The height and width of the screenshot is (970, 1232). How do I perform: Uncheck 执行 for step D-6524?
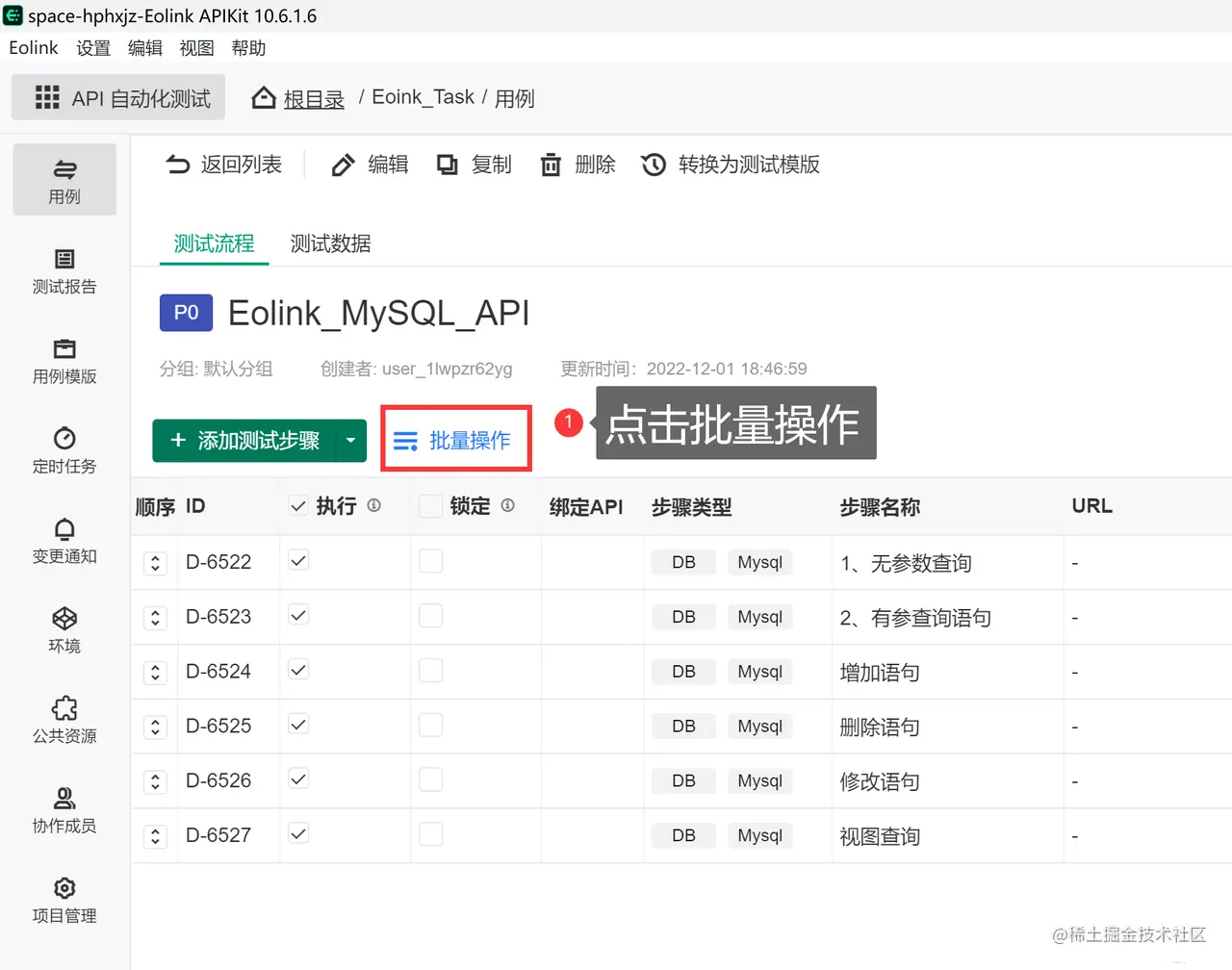pyautogui.click(x=298, y=671)
